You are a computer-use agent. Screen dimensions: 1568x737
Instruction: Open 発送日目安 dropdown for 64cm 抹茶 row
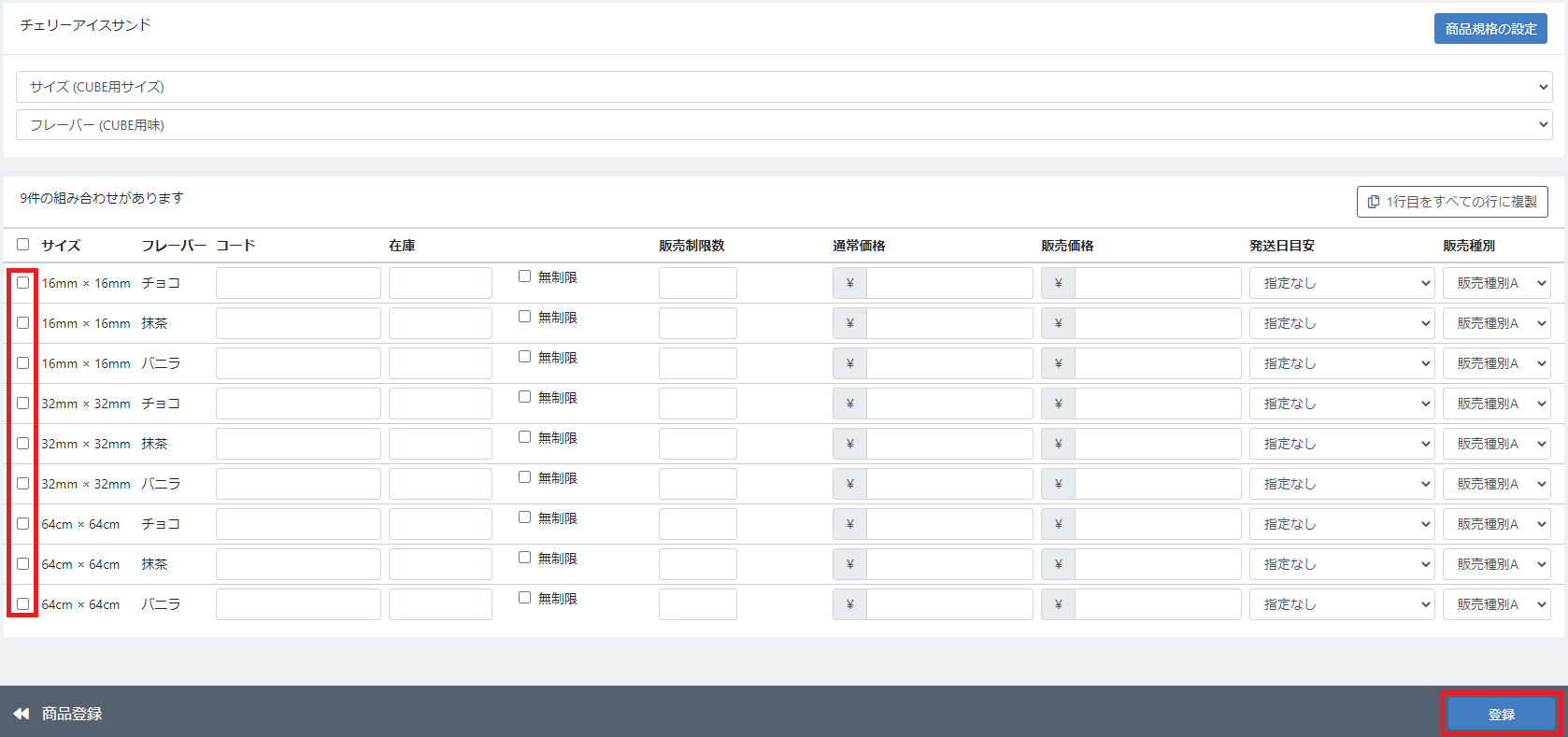tap(1342, 564)
